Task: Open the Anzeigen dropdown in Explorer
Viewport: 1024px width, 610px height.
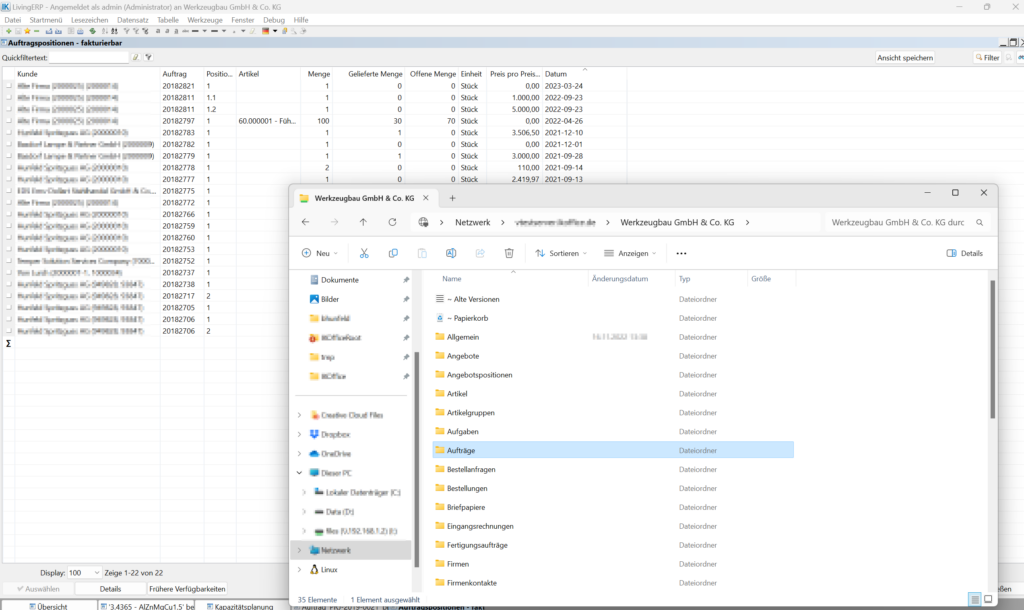Action: [630, 253]
